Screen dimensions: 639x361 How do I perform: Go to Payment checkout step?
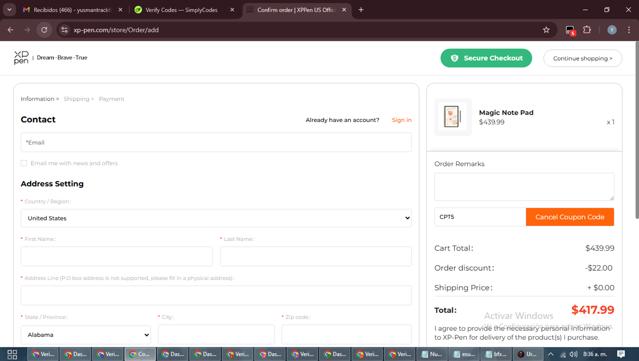(x=111, y=99)
